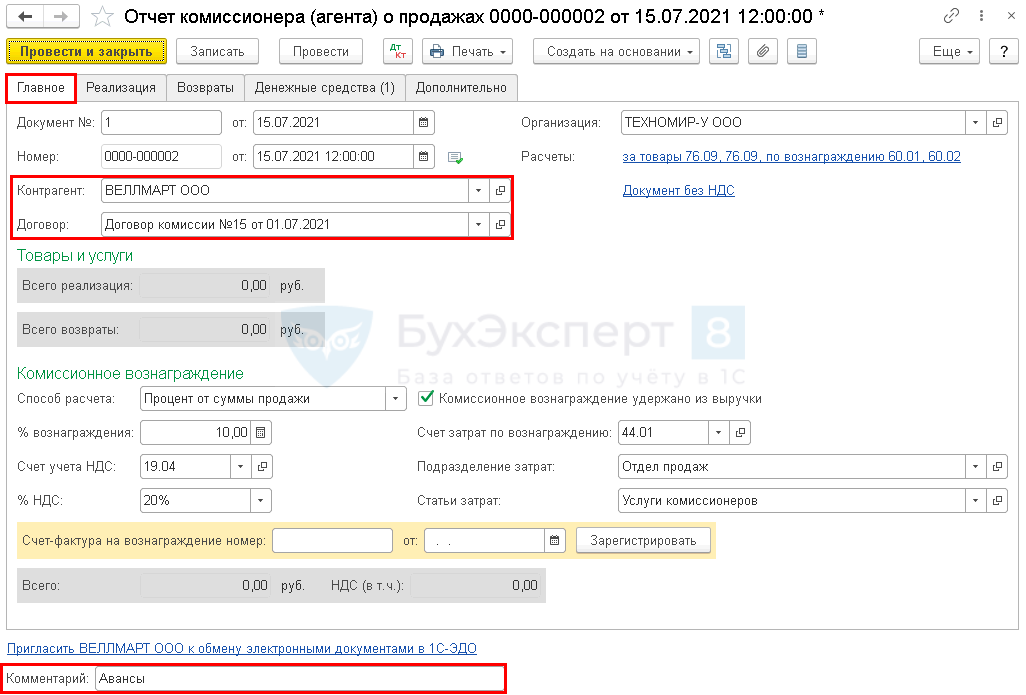Add document to favorites star
The image size is (1026, 695).
point(102,16)
